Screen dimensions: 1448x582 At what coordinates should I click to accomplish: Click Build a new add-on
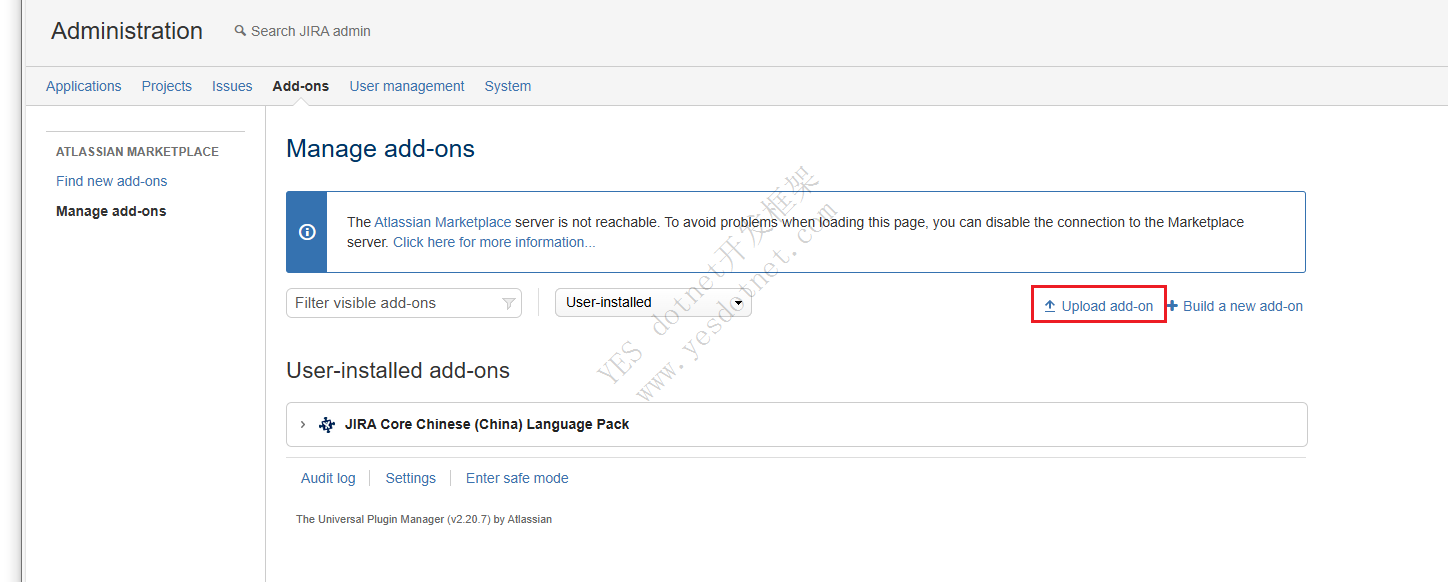tap(1243, 306)
